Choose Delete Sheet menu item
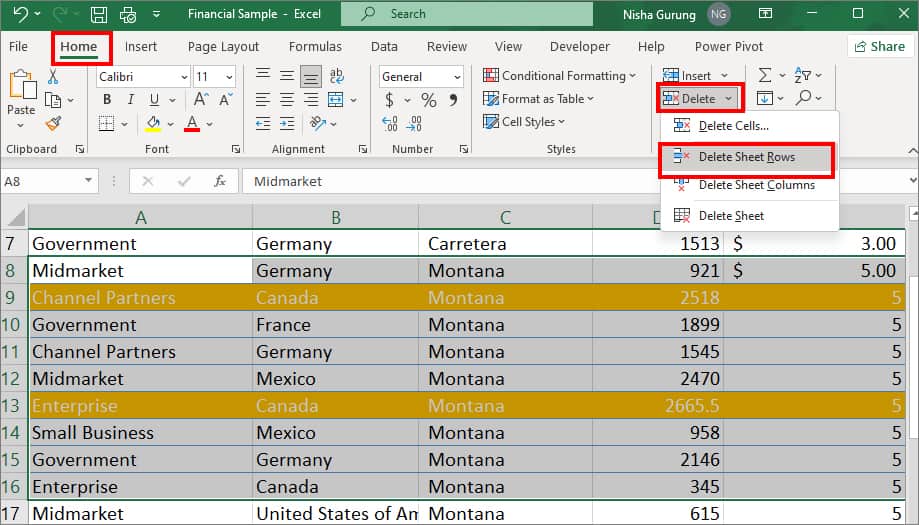This screenshot has width=919, height=525. pos(747,216)
